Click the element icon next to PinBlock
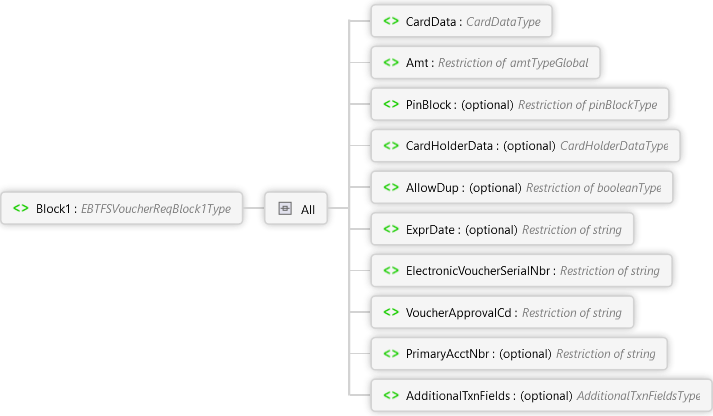 tap(390, 104)
